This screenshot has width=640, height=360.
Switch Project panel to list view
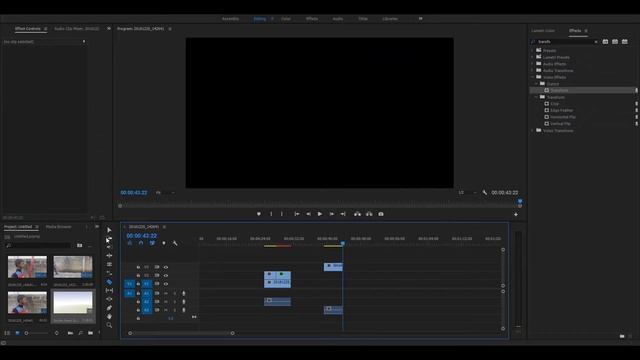[7, 333]
